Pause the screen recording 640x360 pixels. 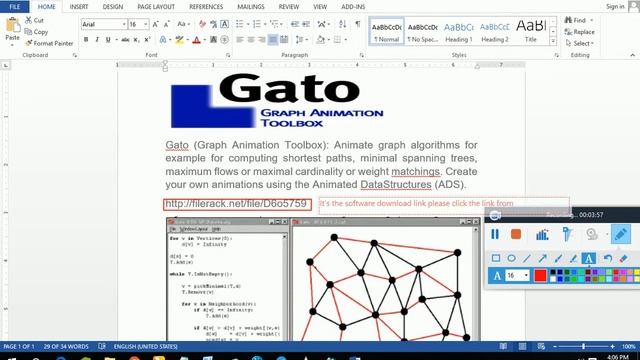coord(495,234)
